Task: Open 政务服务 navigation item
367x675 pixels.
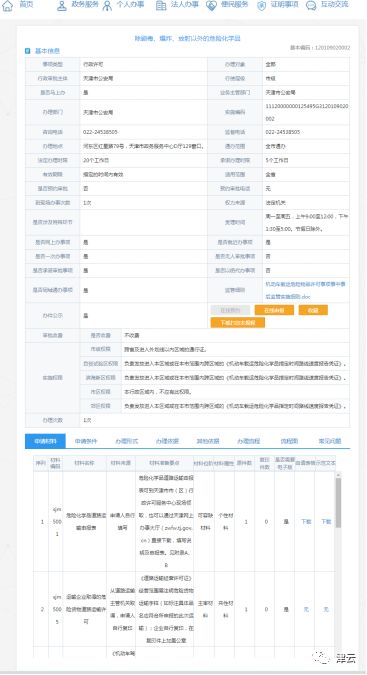Action: [x=85, y=5]
